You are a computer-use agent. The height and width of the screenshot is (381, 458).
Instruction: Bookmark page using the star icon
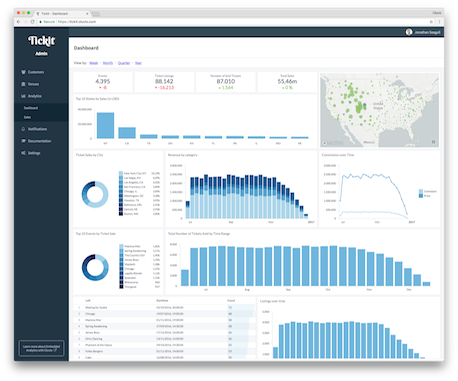431,22
